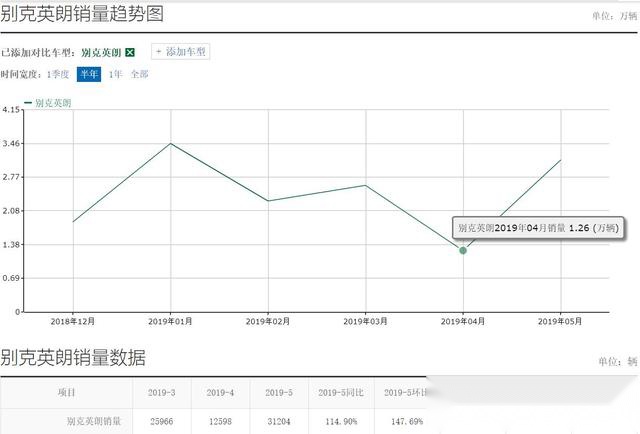Image resolution: width=640 pixels, height=434 pixels.
Task: Click the 31204 sales cell
Action: tap(279, 421)
